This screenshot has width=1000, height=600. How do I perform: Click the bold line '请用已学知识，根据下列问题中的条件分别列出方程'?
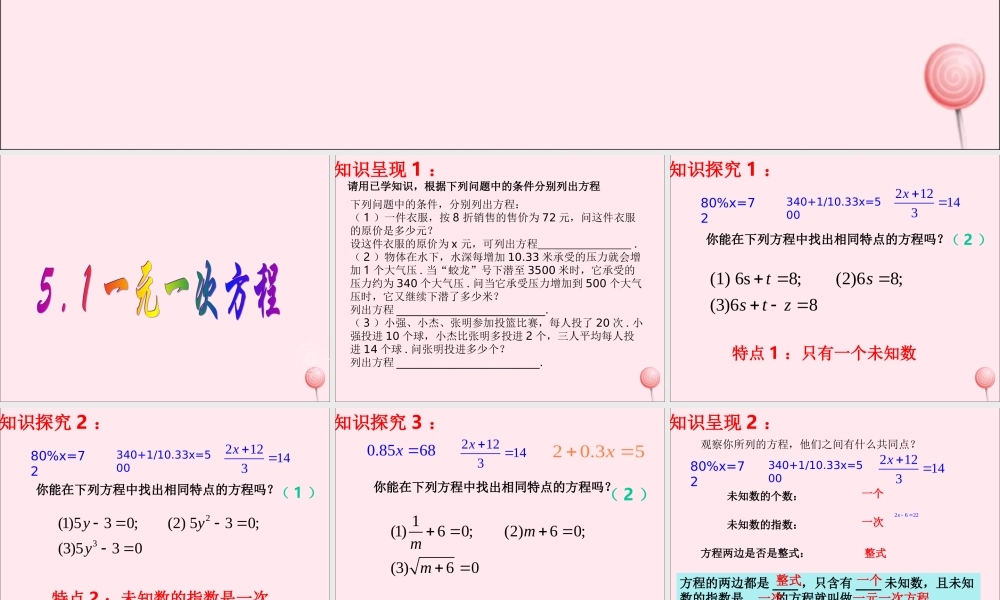(474, 186)
